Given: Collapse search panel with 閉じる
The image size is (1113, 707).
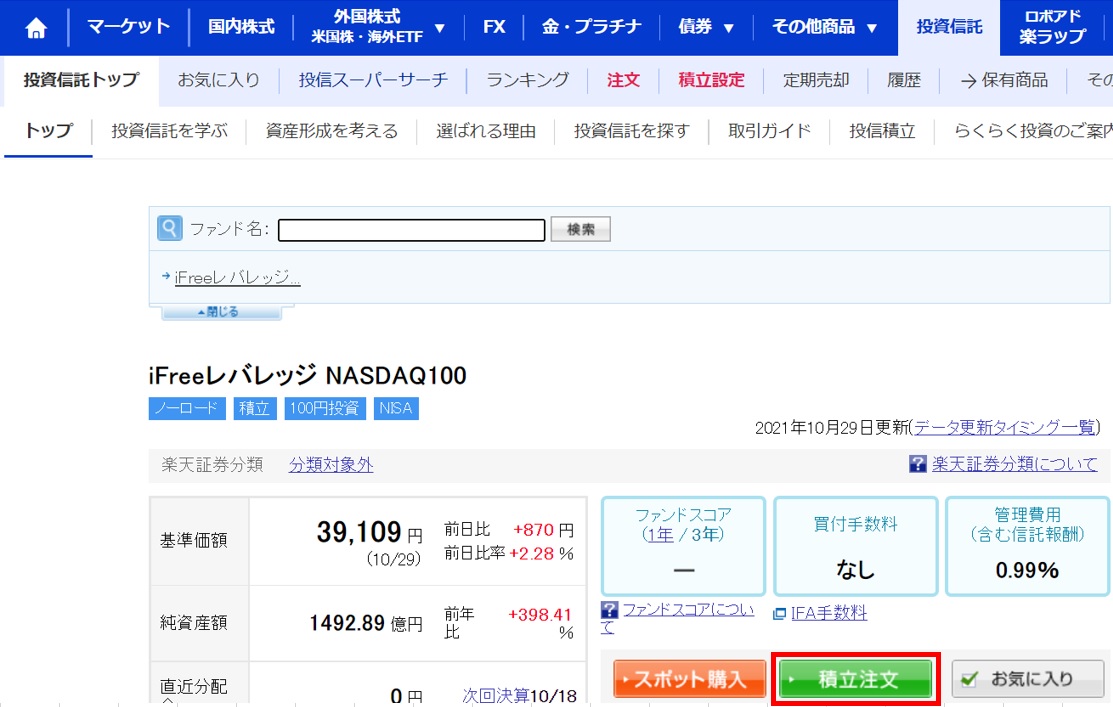Looking at the screenshot, I should (x=221, y=312).
